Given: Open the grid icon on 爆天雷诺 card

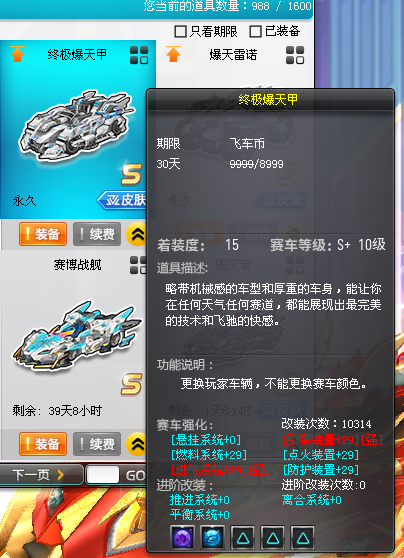Looking at the screenshot, I should point(295,55).
